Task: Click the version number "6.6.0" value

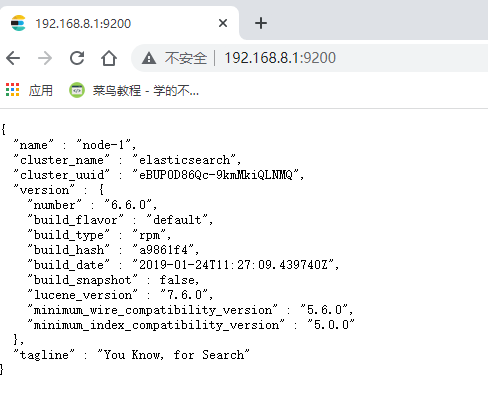Action: (x=128, y=205)
